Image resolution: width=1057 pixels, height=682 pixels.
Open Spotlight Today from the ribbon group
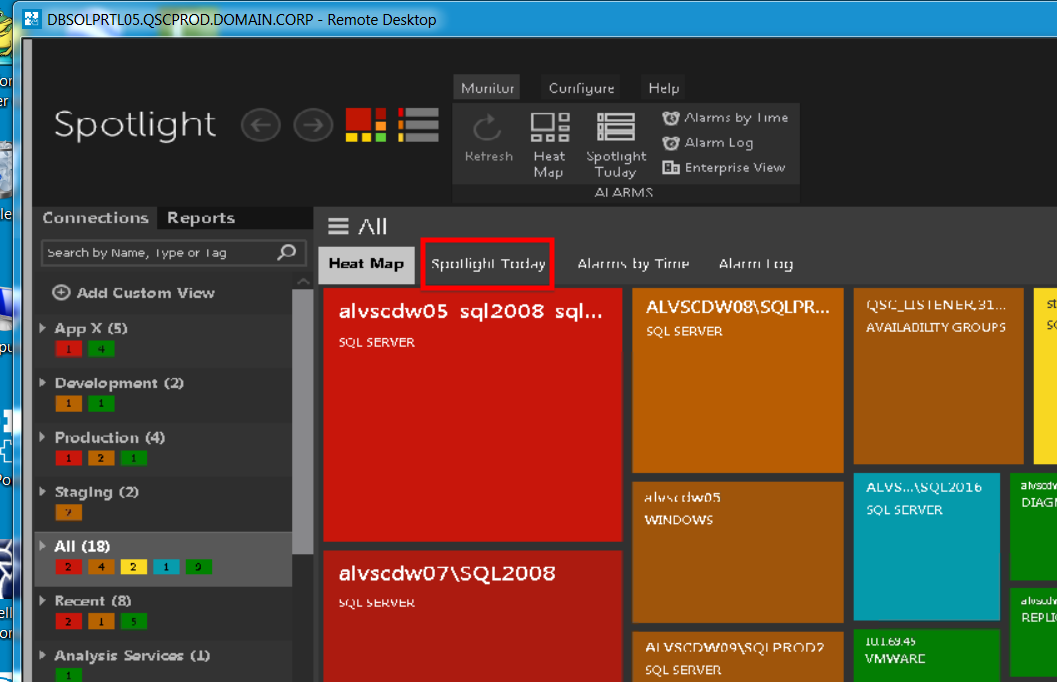tap(615, 145)
